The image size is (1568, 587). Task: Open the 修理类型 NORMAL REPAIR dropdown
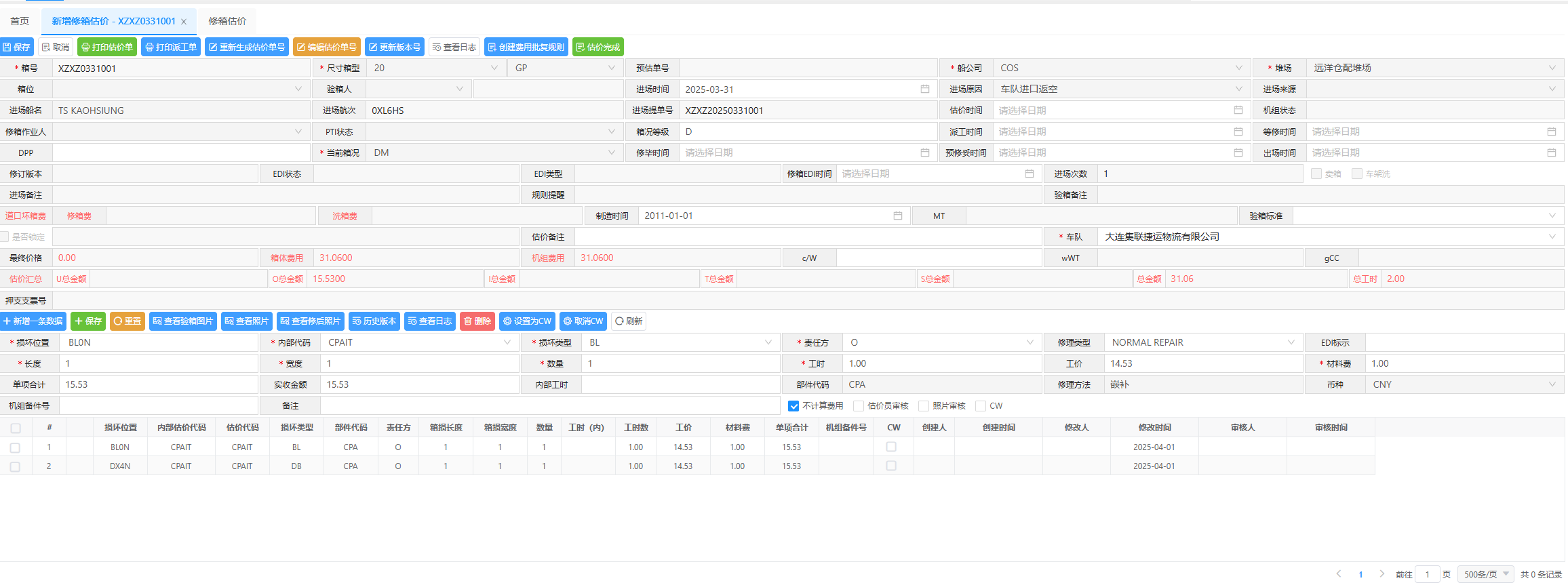1291,343
